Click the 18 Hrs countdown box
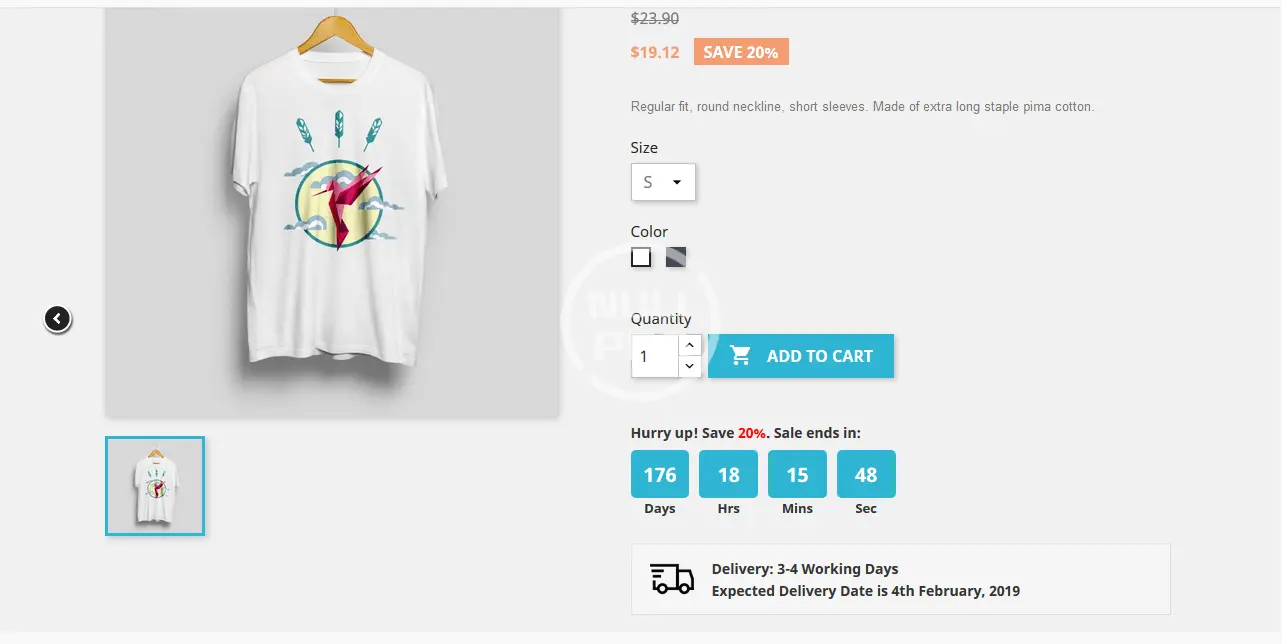Screen dimensions: 1282x644 pos(729,474)
